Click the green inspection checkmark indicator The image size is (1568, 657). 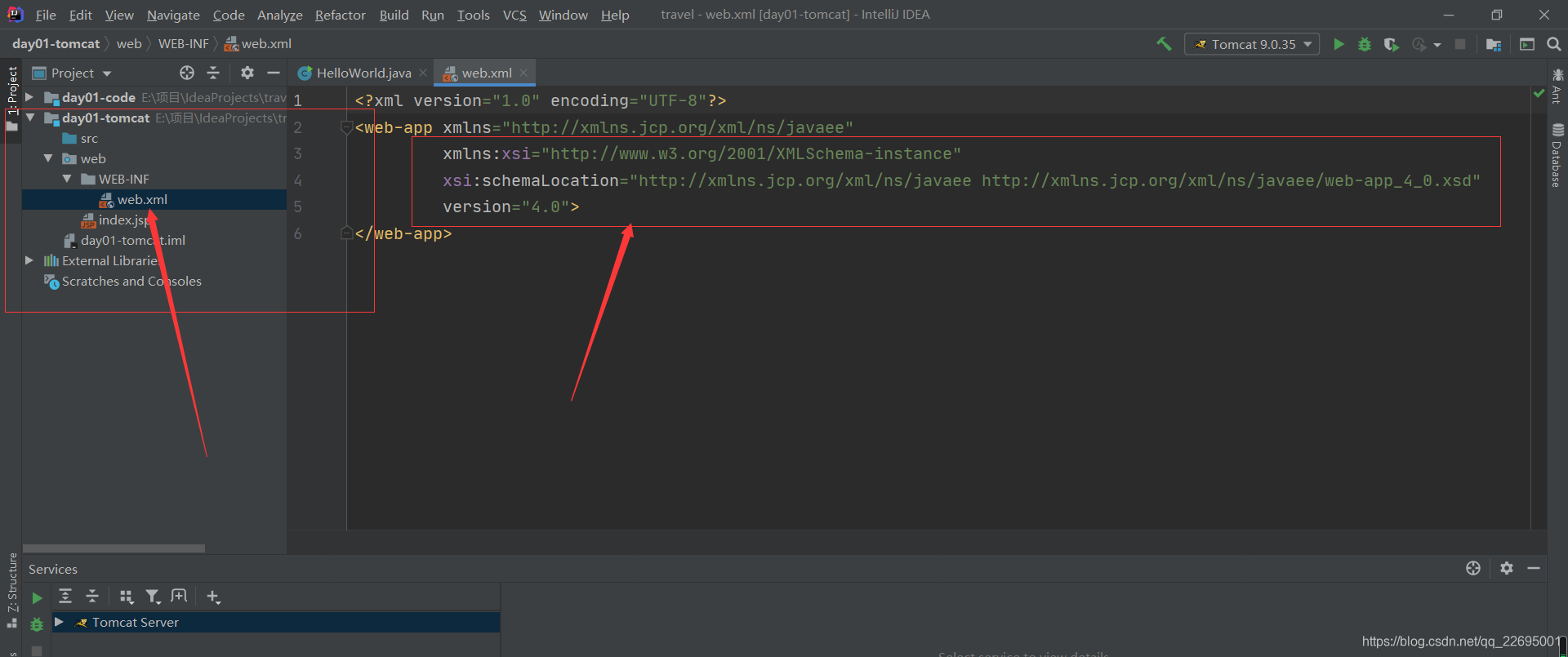click(1539, 94)
